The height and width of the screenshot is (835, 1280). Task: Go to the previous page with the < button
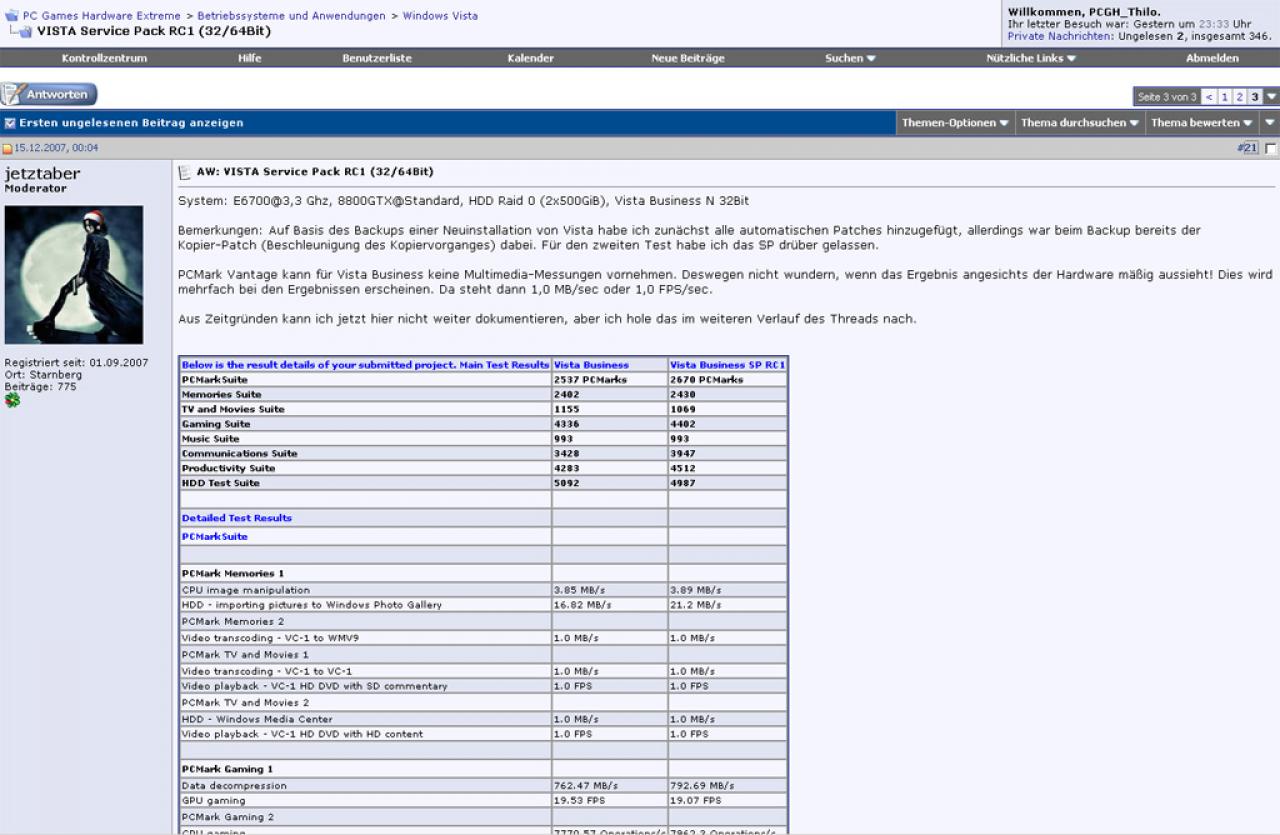pos(1209,97)
